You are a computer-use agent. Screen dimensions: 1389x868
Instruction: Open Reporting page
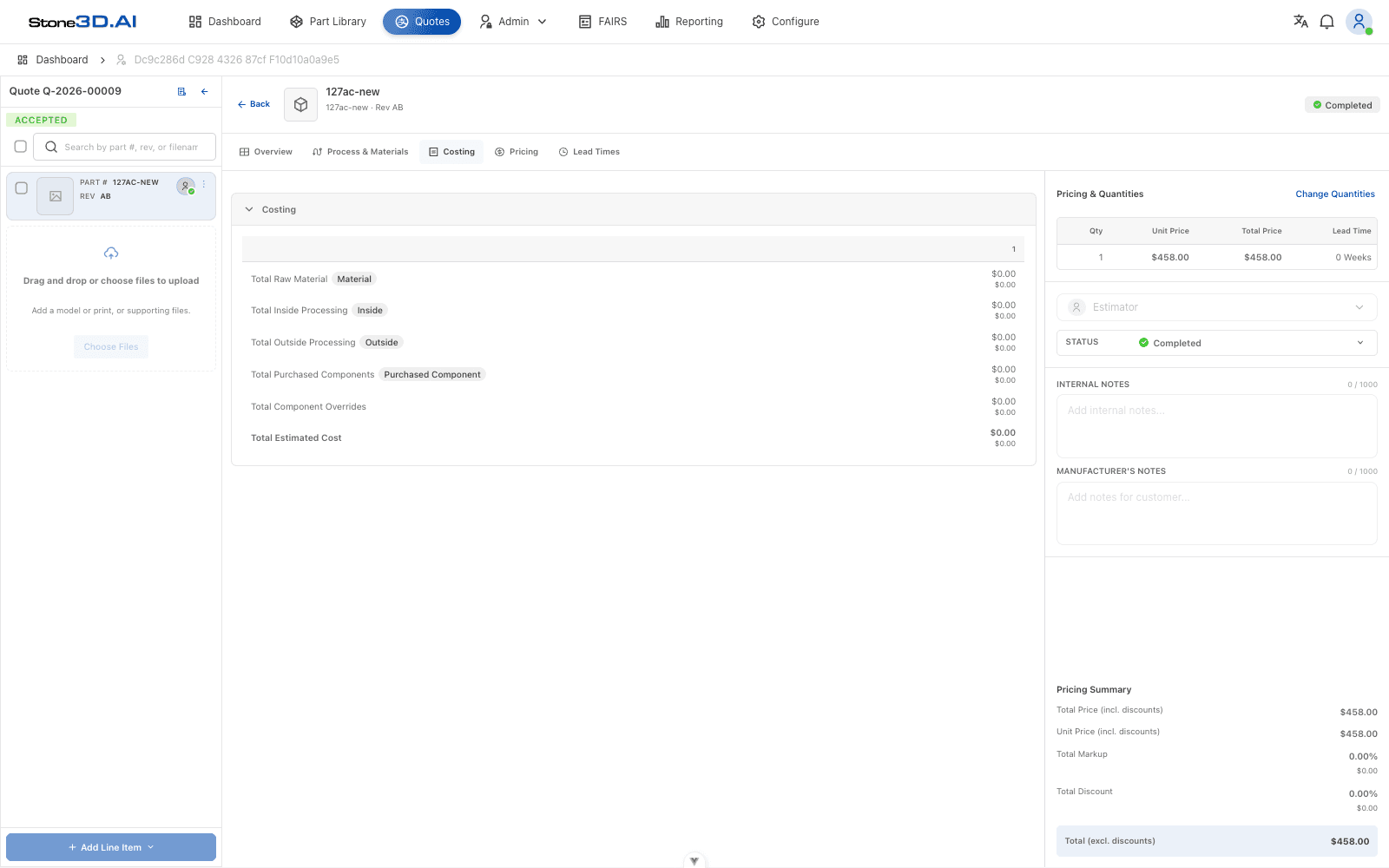[x=689, y=22]
